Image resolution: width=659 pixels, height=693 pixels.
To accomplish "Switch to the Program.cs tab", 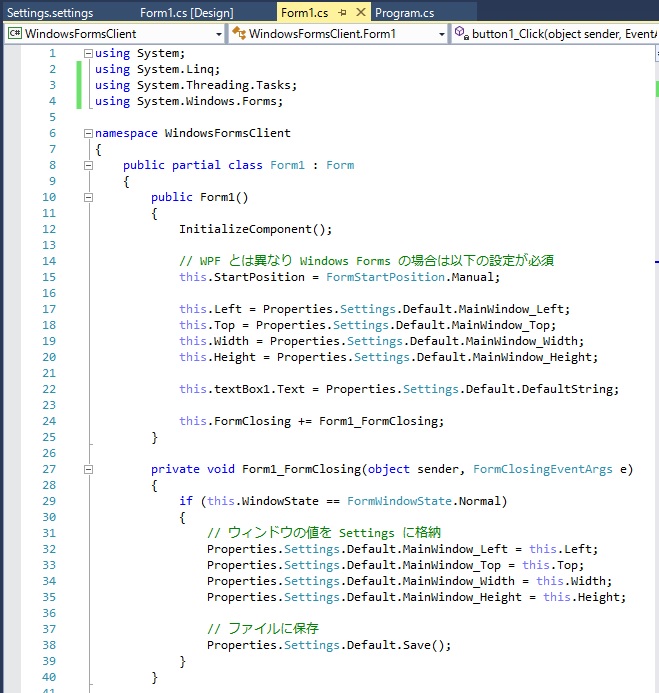I will [x=404, y=13].
